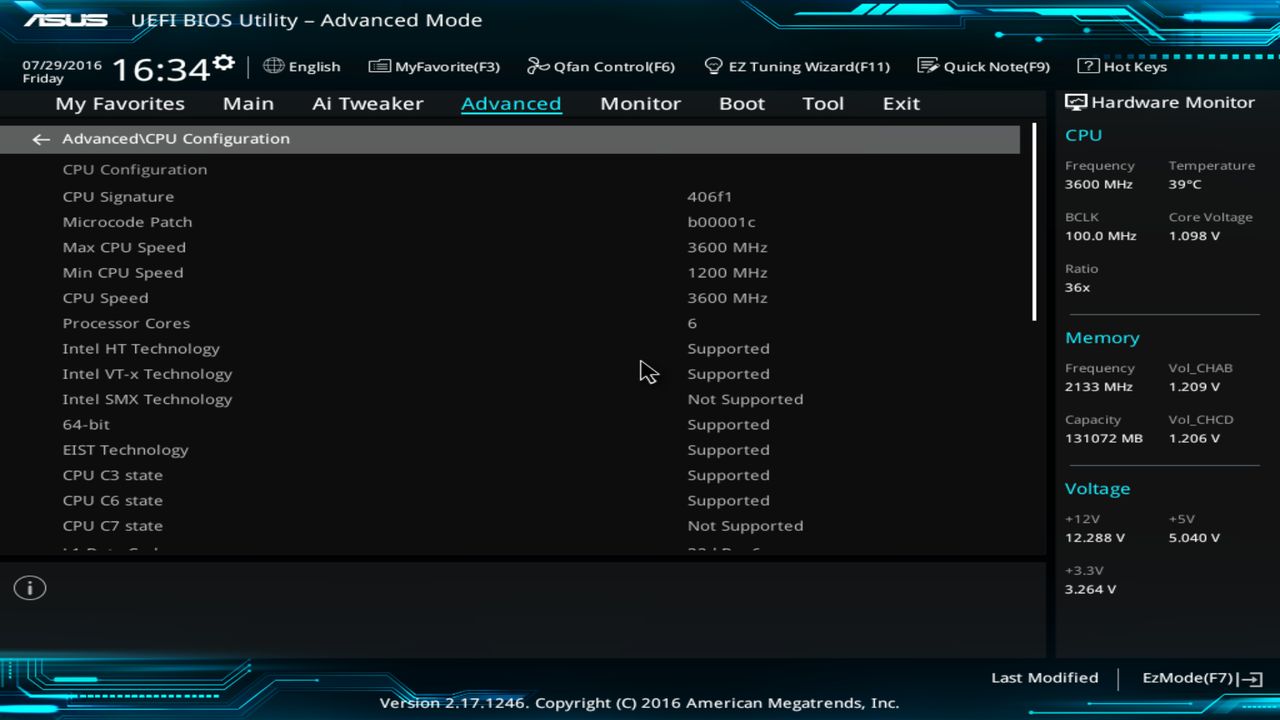This screenshot has height=720, width=1280.
Task: Switch to EzMode with the F7 button
Action: click(1201, 677)
